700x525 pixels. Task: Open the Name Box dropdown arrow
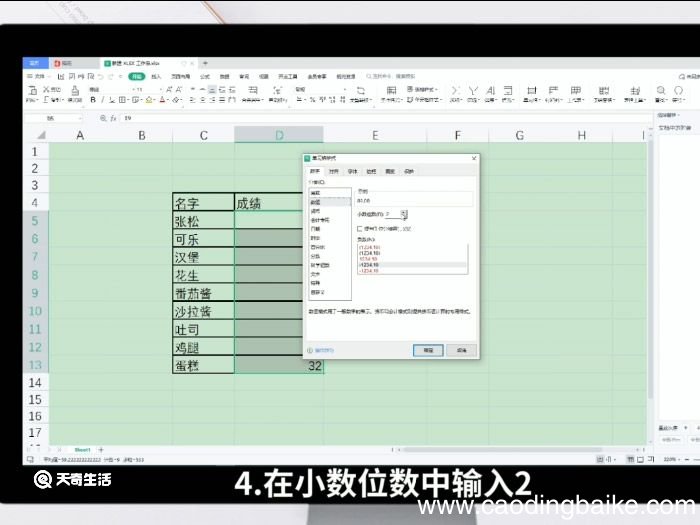[x=80, y=118]
